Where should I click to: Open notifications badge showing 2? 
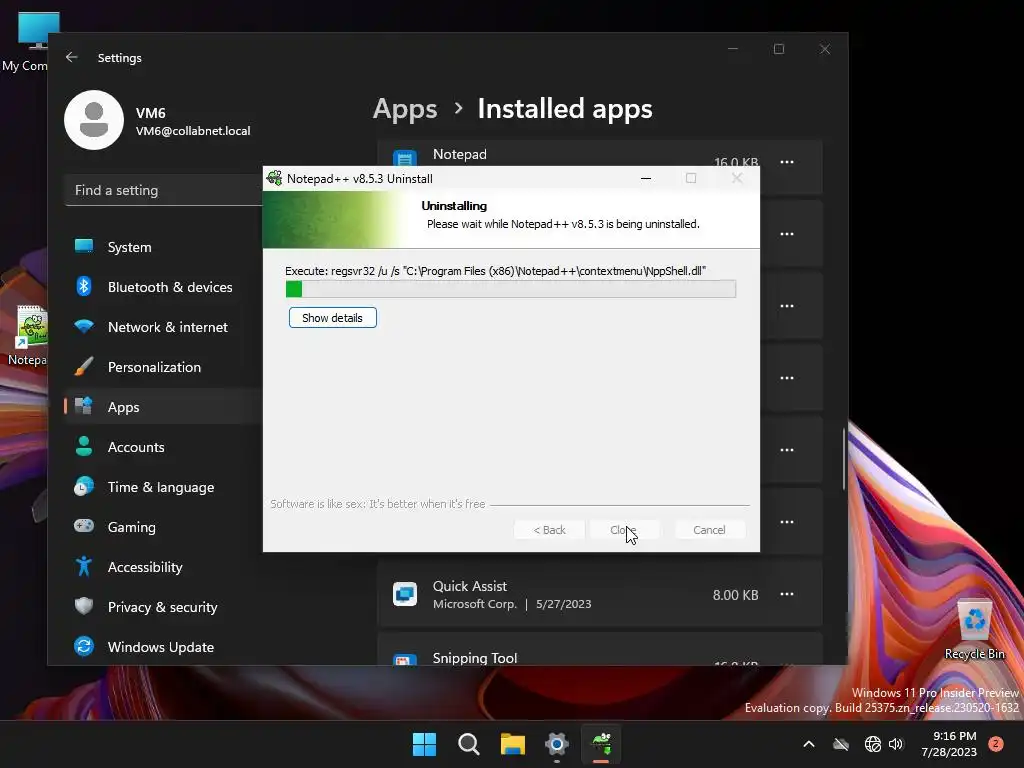point(996,744)
